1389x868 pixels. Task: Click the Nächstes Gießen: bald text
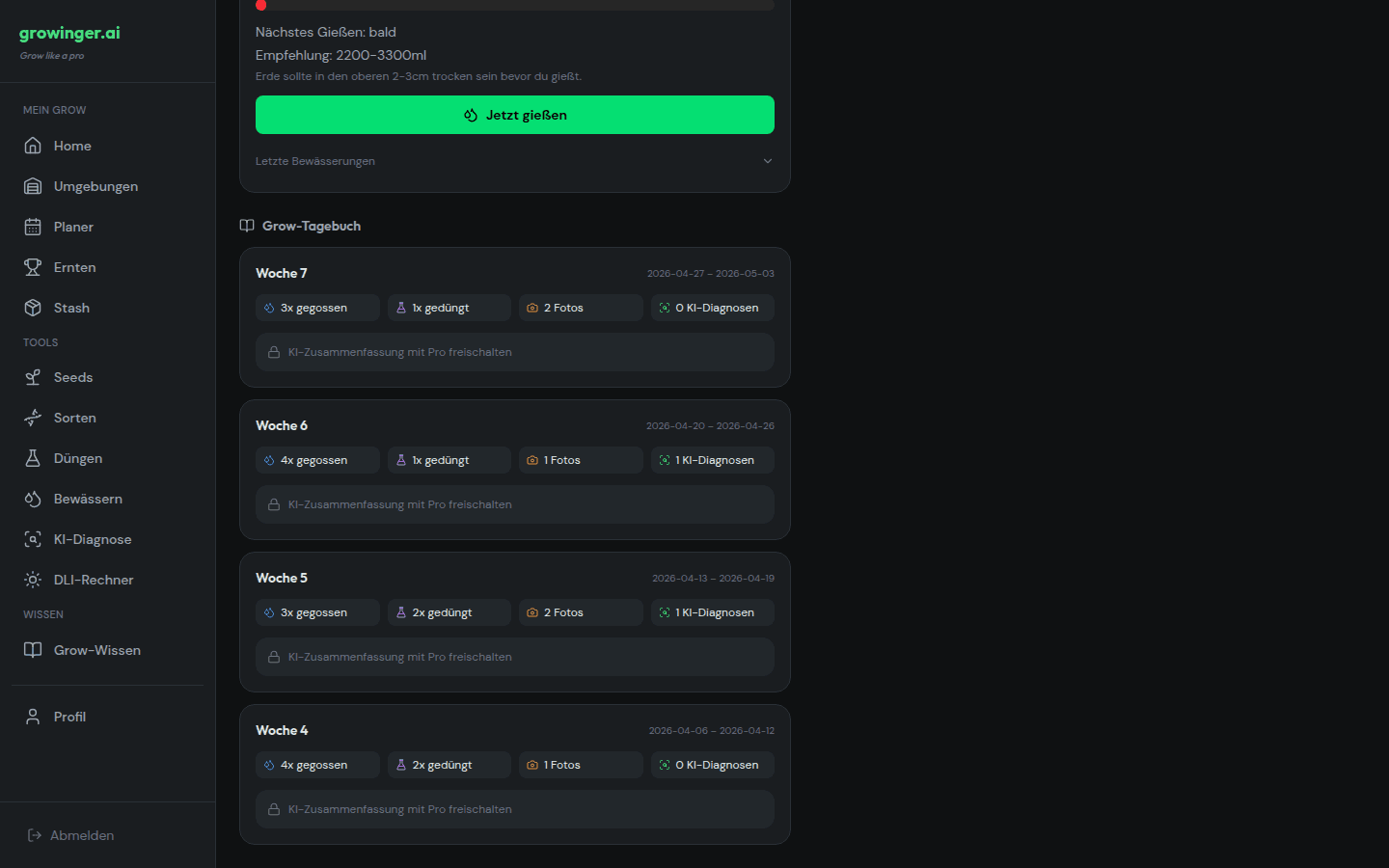click(x=326, y=32)
